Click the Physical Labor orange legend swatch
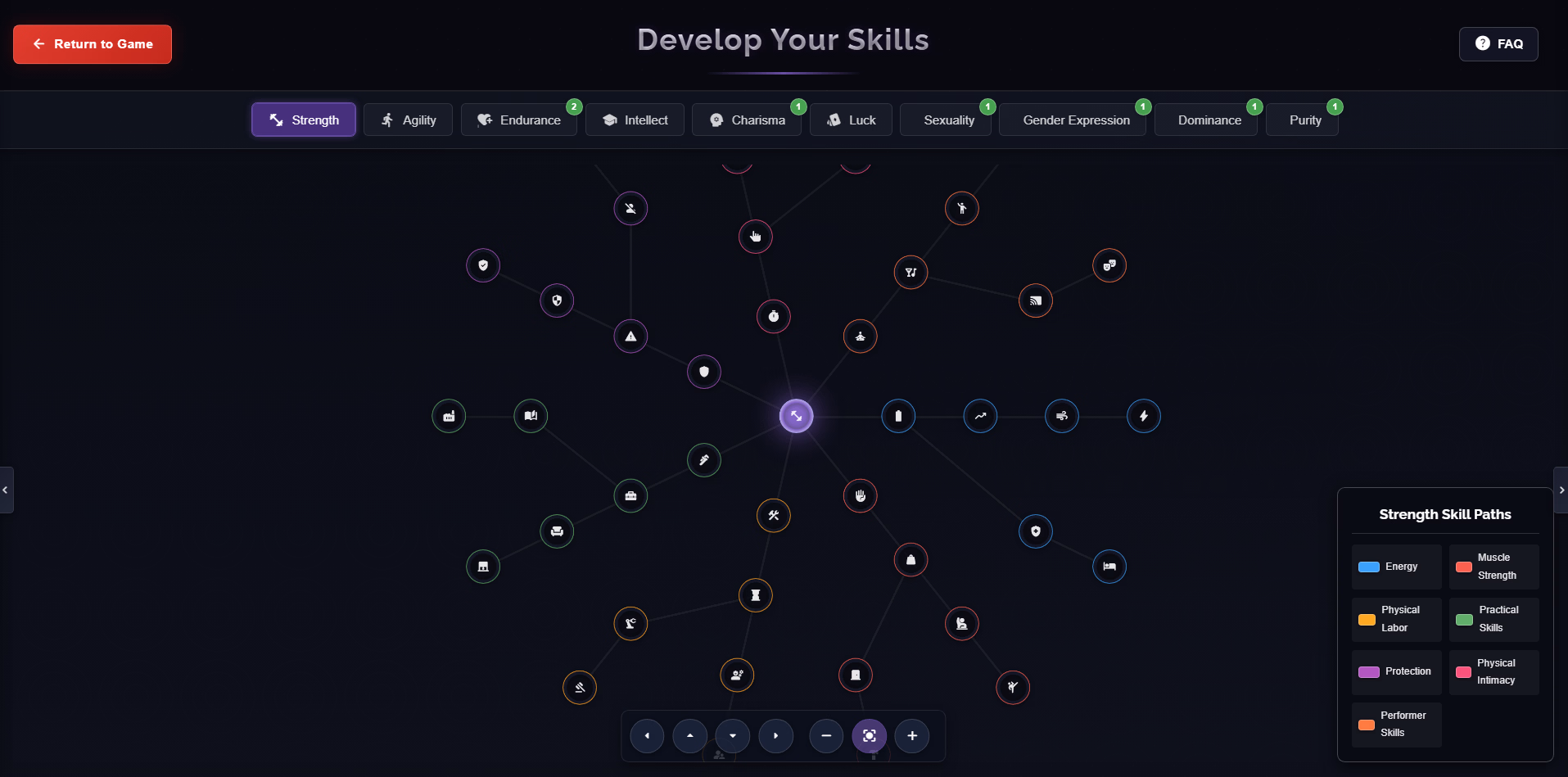The width and height of the screenshot is (1568, 777). pyautogui.click(x=1367, y=620)
